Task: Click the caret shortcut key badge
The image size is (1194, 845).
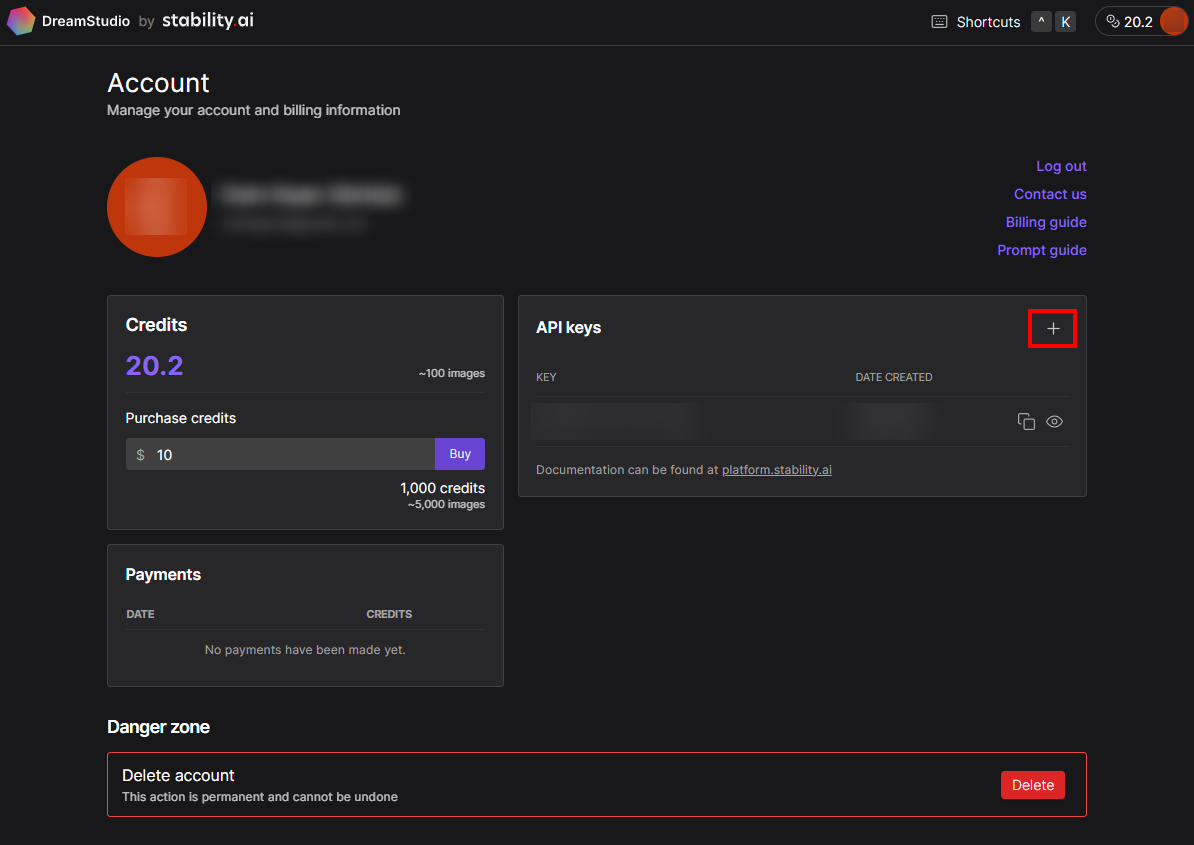Action: point(1041,22)
